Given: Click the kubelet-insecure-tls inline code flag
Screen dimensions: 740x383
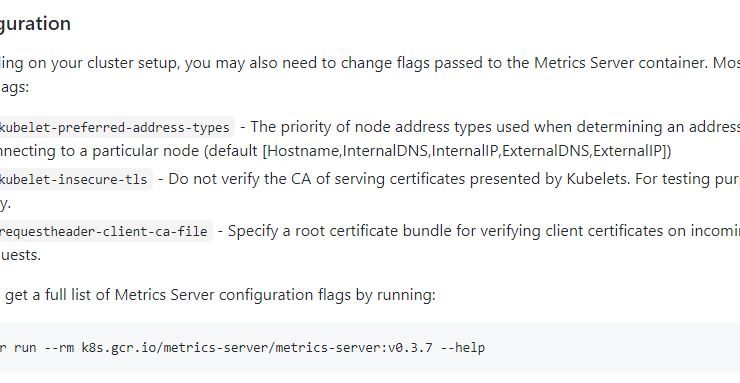Looking at the screenshot, I should pos(76,179).
